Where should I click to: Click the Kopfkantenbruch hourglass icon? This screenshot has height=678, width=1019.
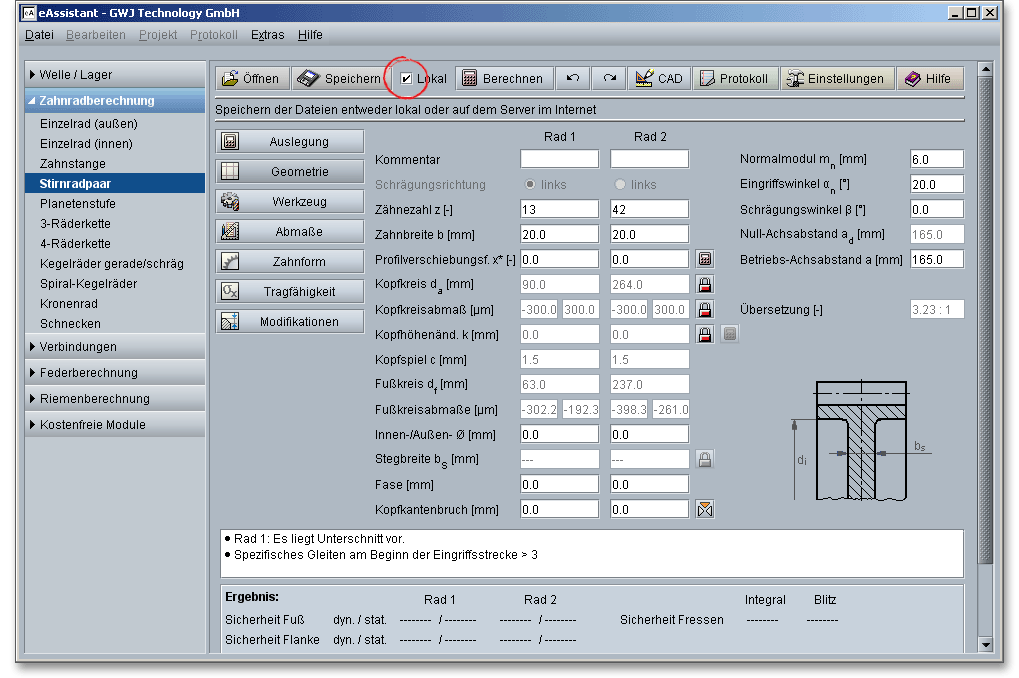point(705,509)
